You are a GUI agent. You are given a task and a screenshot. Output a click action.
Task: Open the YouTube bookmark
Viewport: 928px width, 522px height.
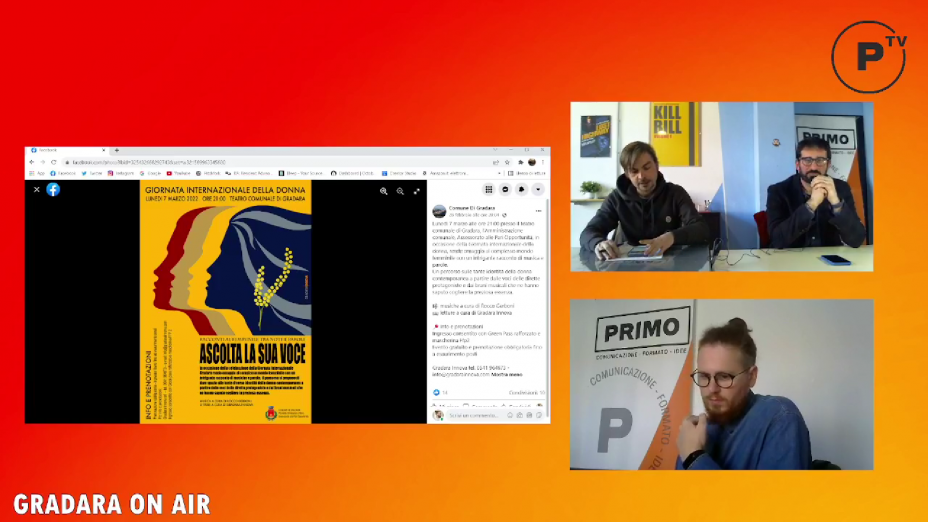180,172
